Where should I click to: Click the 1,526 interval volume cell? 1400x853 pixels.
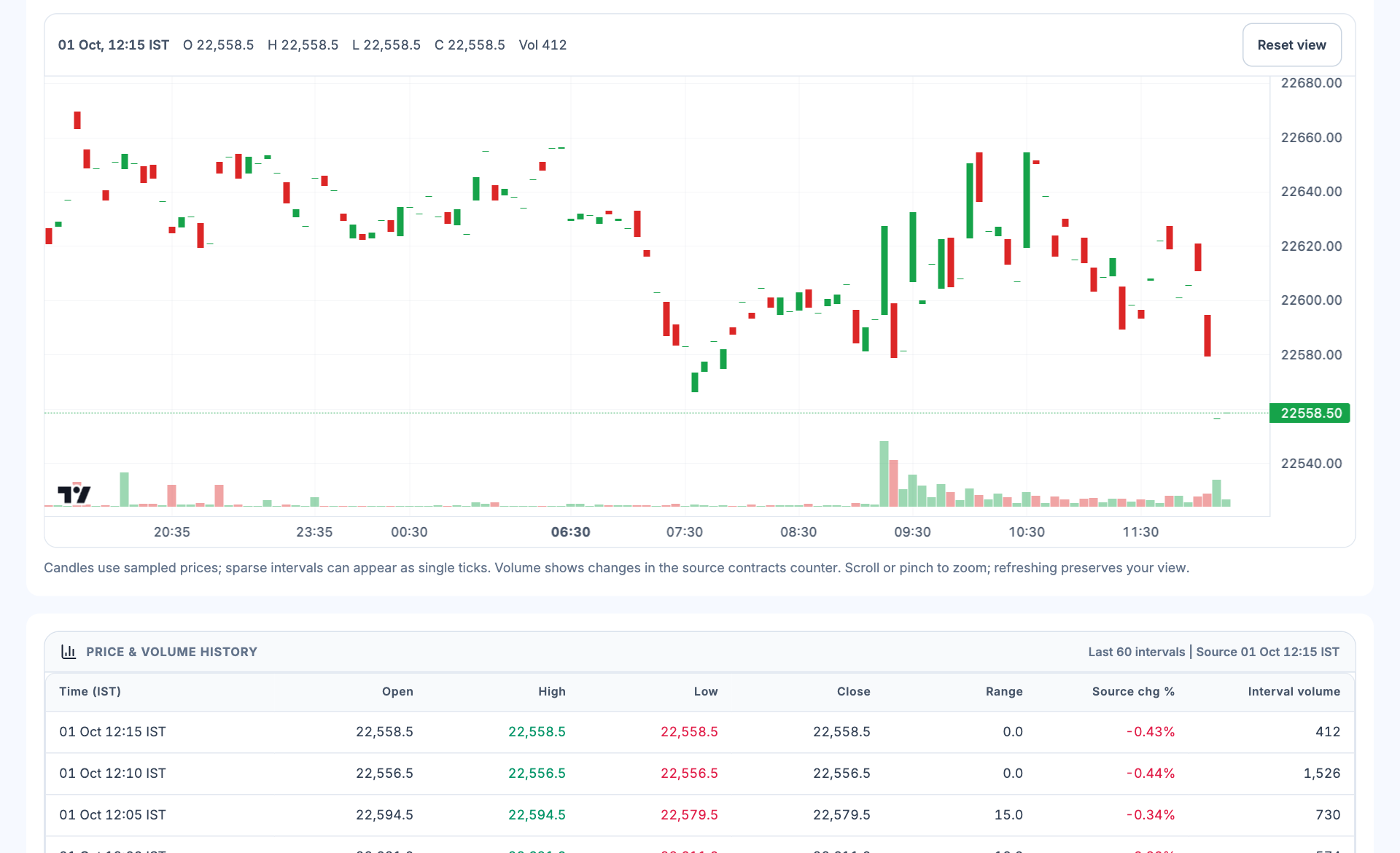click(1322, 774)
